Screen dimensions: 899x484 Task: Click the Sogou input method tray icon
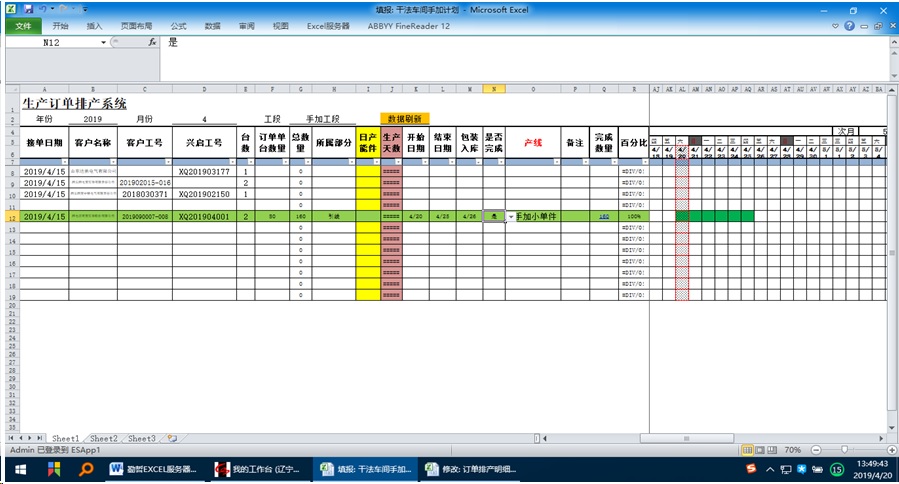coord(751,468)
